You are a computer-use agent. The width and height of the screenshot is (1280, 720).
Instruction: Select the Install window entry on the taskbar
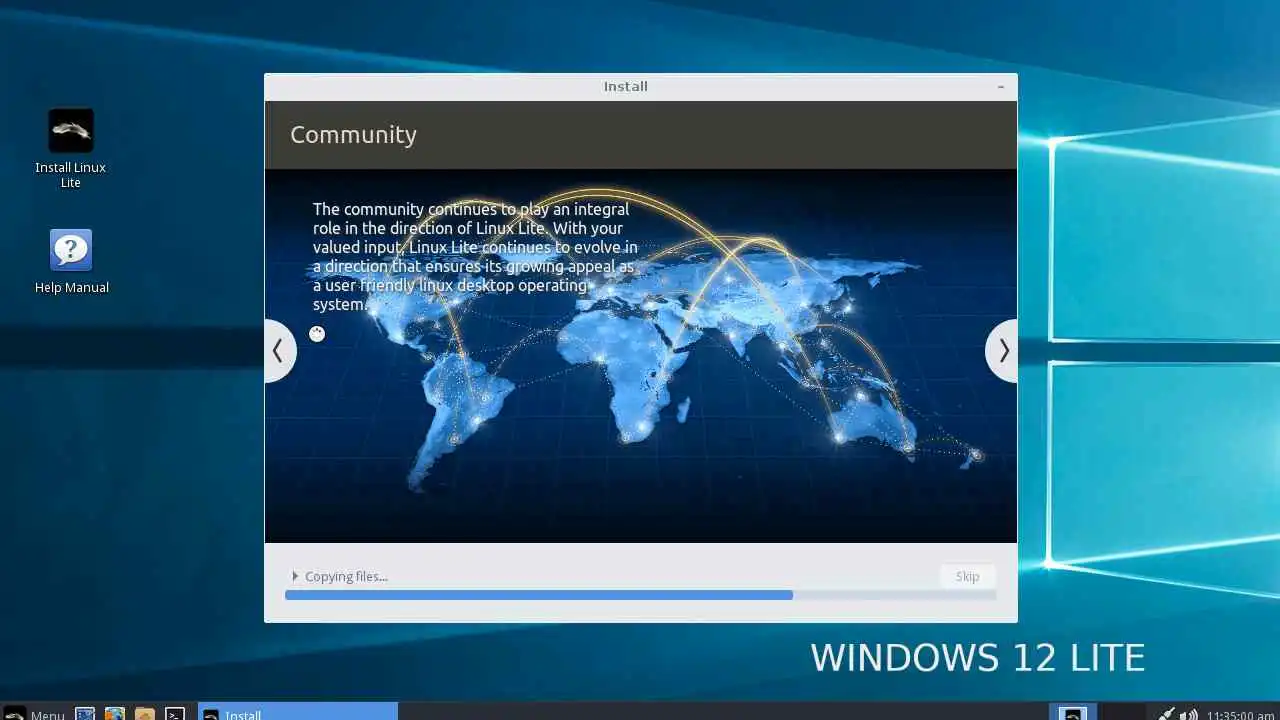point(298,712)
